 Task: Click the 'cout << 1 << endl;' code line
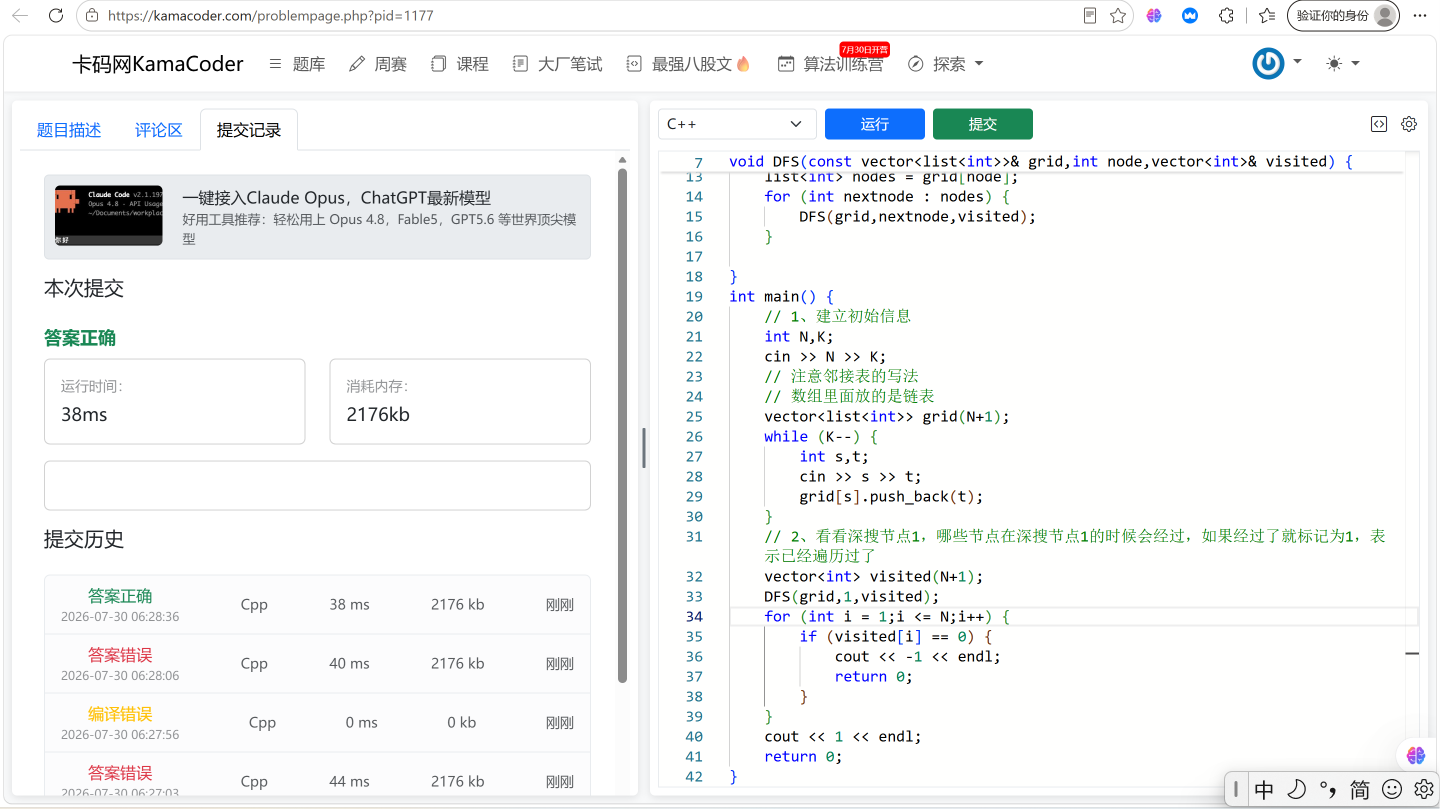click(x=843, y=736)
